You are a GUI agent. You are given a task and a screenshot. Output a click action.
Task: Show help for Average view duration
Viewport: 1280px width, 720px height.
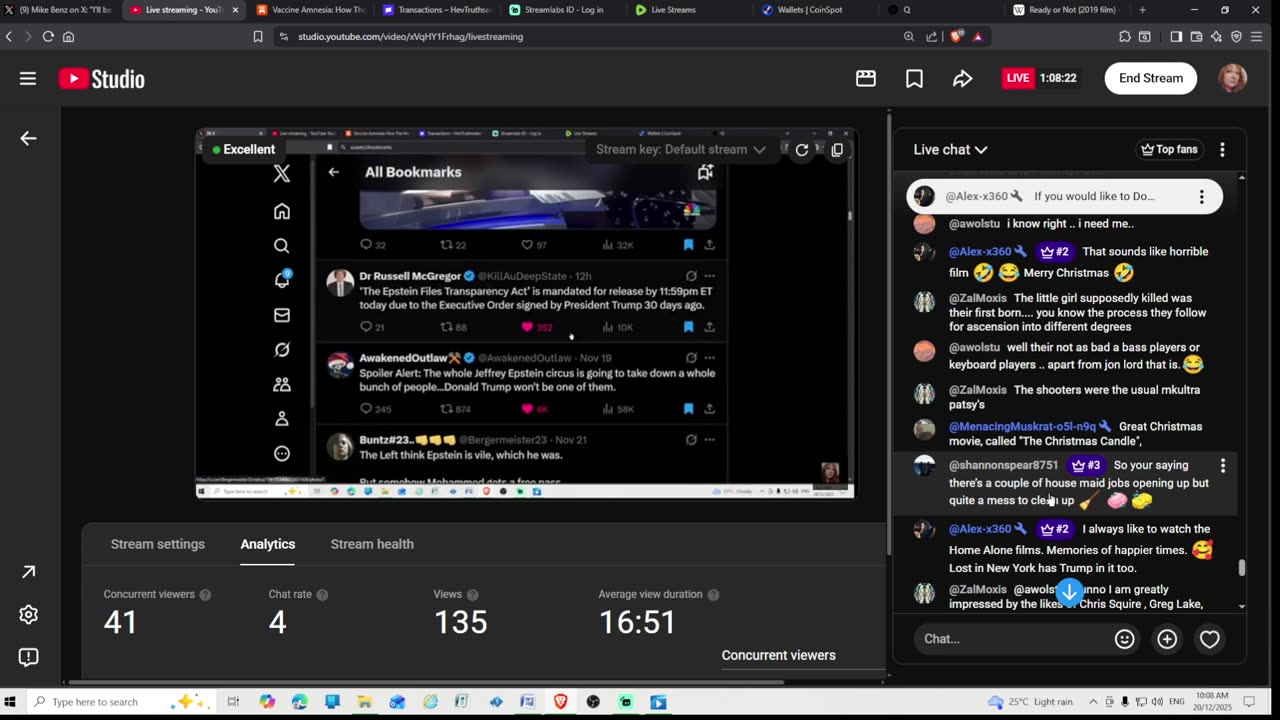click(713, 595)
